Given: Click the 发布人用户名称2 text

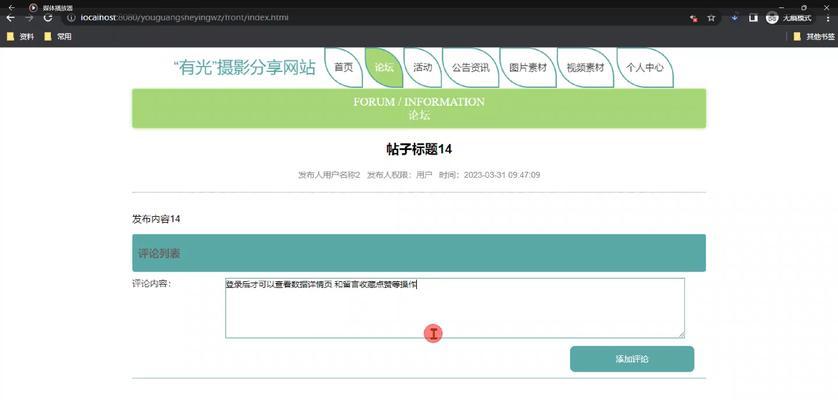Looking at the screenshot, I should pos(329,175).
